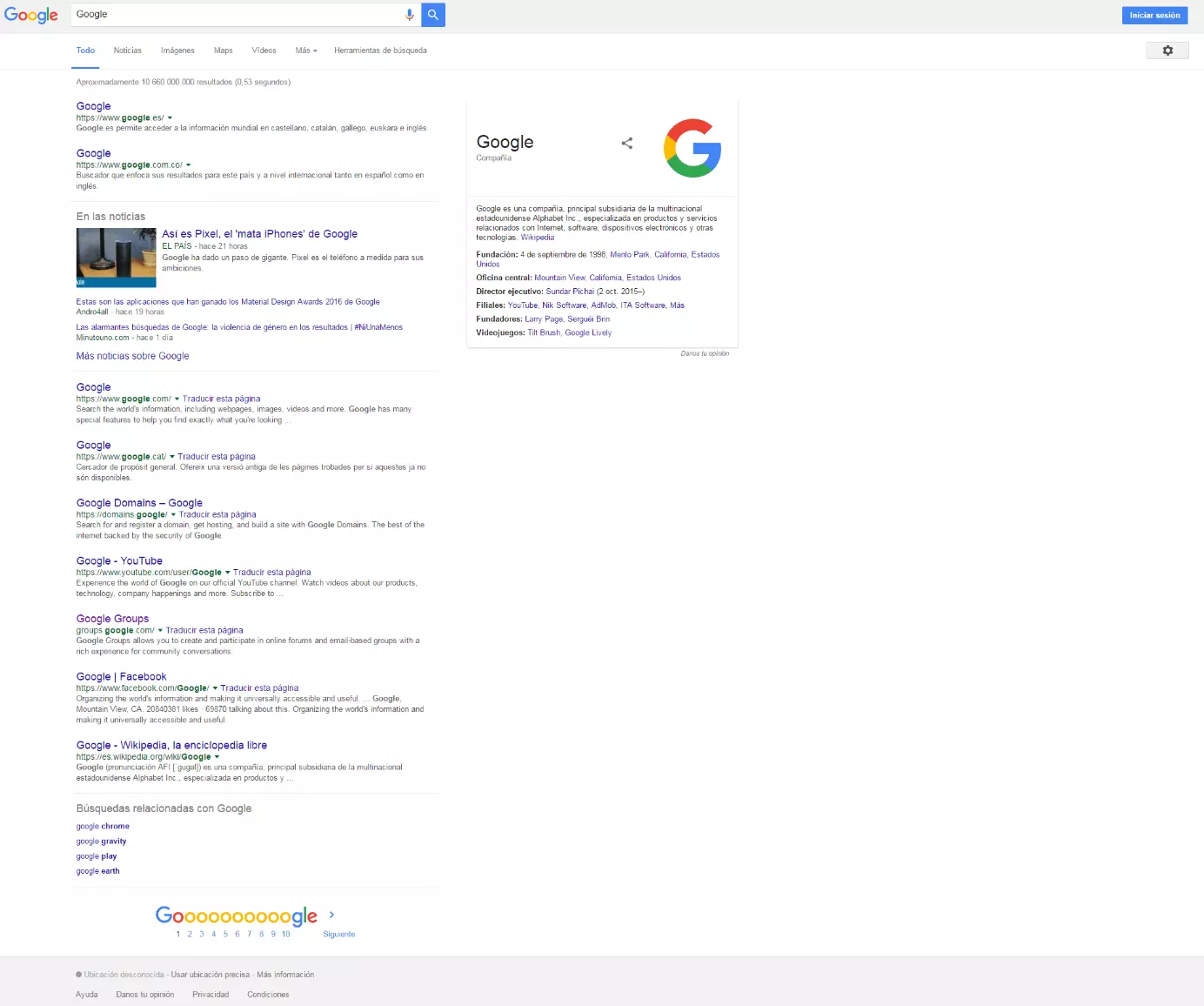
Task: Expand arrow next to es.wikipedia.org URL
Action: [x=217, y=757]
